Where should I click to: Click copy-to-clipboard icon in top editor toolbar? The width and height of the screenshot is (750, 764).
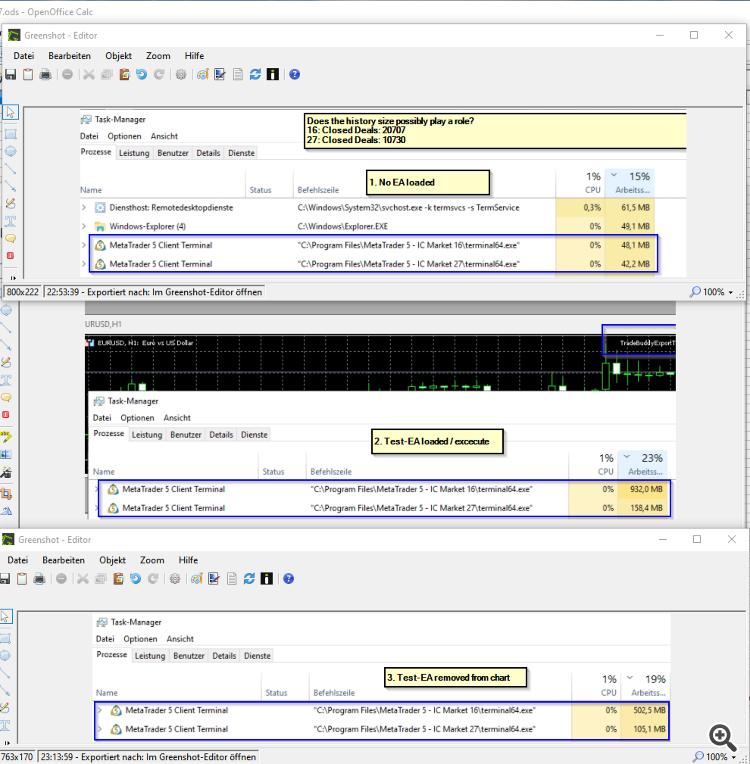28,75
